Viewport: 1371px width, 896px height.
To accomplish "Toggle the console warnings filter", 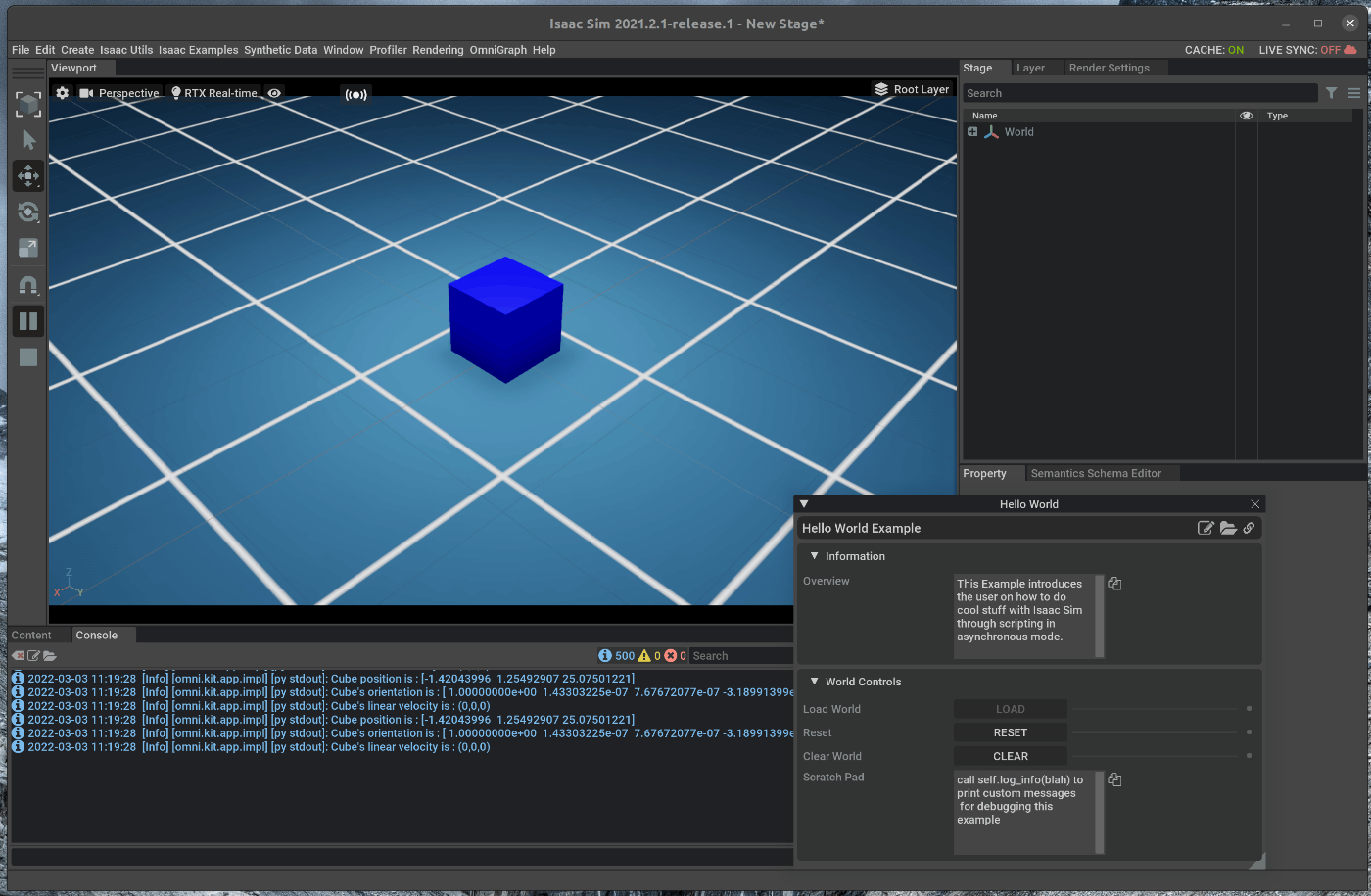I will coord(649,656).
